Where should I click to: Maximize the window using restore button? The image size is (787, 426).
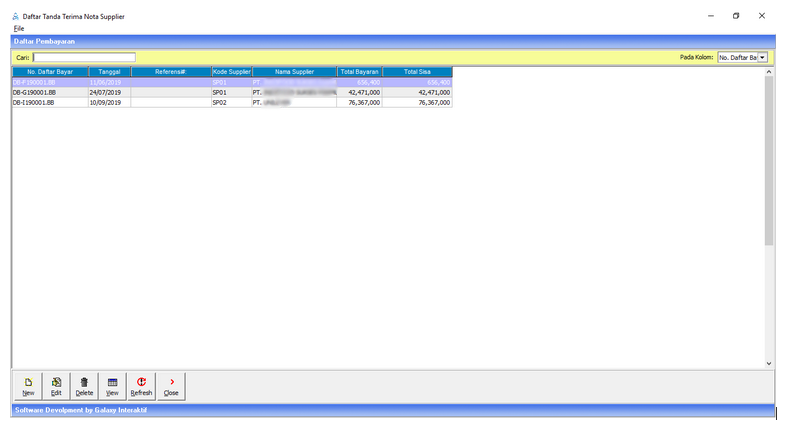[736, 16]
